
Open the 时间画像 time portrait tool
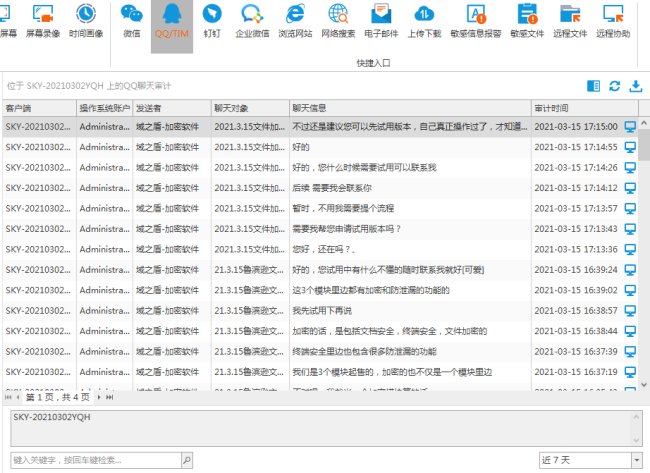(86, 21)
